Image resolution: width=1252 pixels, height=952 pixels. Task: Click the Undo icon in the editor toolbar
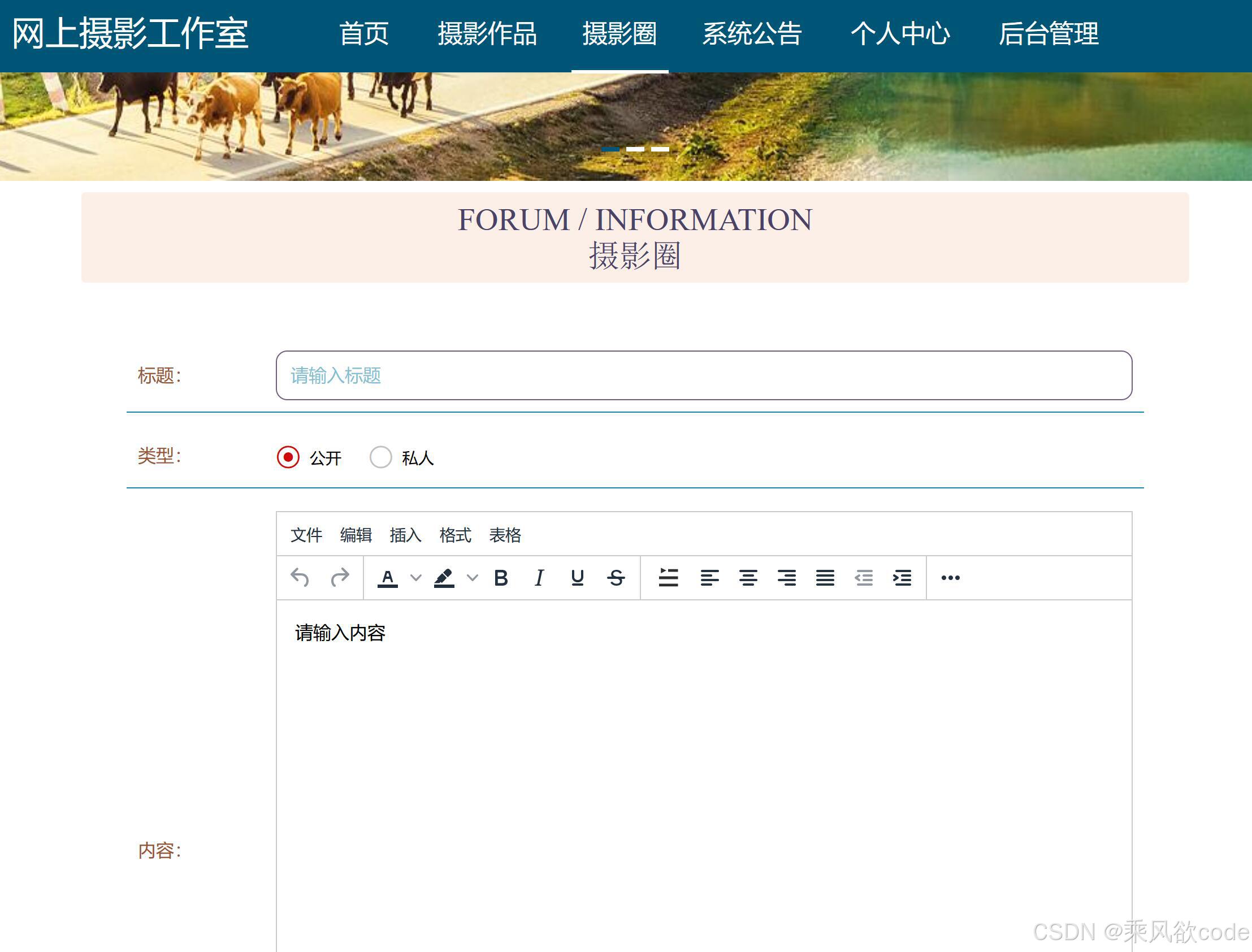(302, 578)
